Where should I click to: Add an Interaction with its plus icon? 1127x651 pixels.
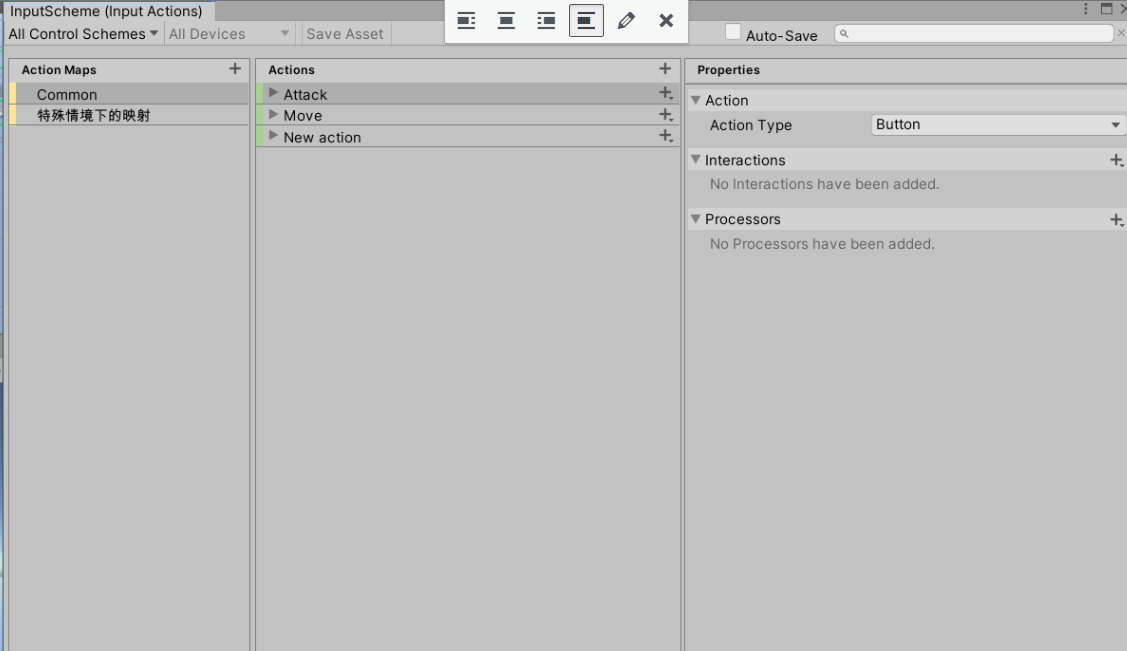tap(1117, 159)
